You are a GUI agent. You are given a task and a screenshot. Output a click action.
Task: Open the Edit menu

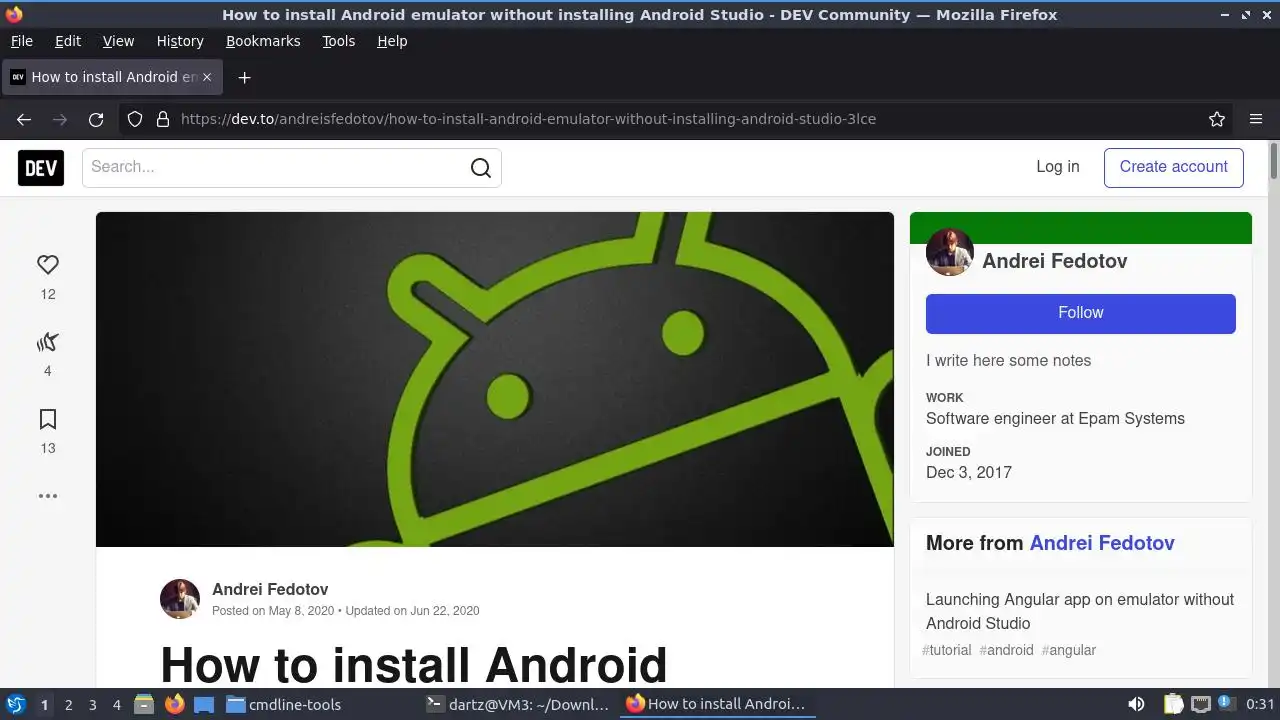coord(68,41)
